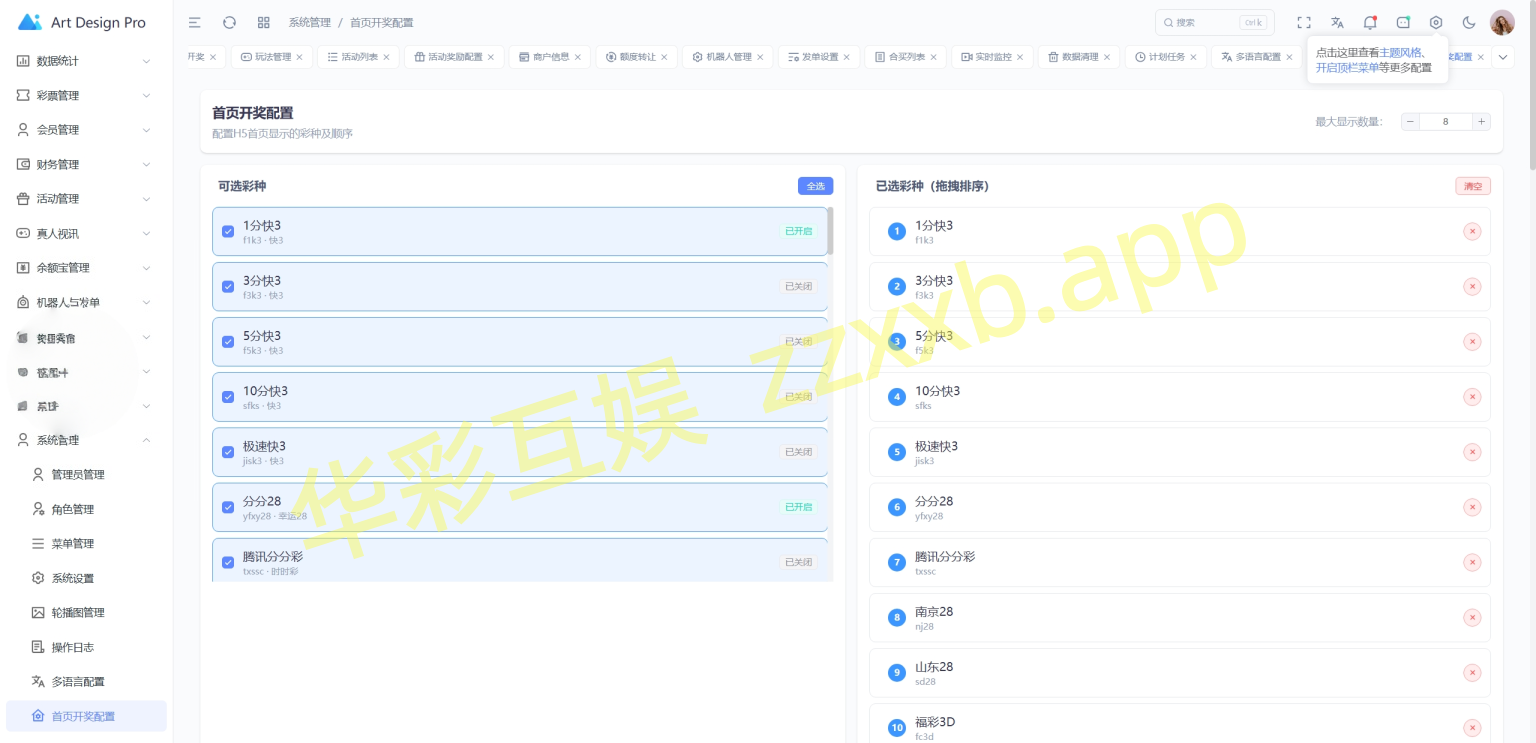Viewport: 1536px width, 743px height.
Task: Increase the max display count with plus
Action: [1481, 122]
